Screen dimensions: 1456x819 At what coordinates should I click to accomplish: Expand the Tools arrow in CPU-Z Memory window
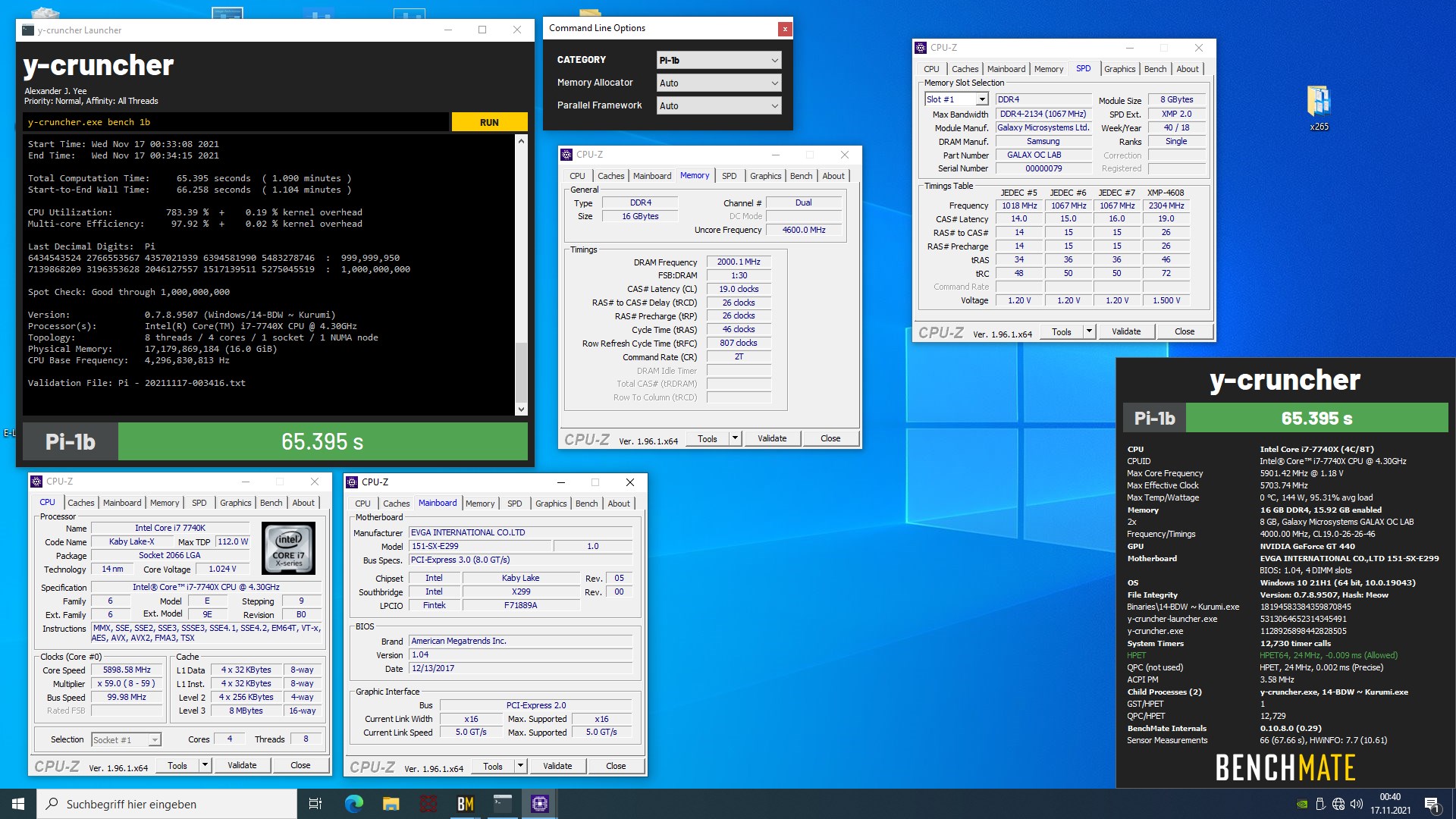tap(735, 438)
